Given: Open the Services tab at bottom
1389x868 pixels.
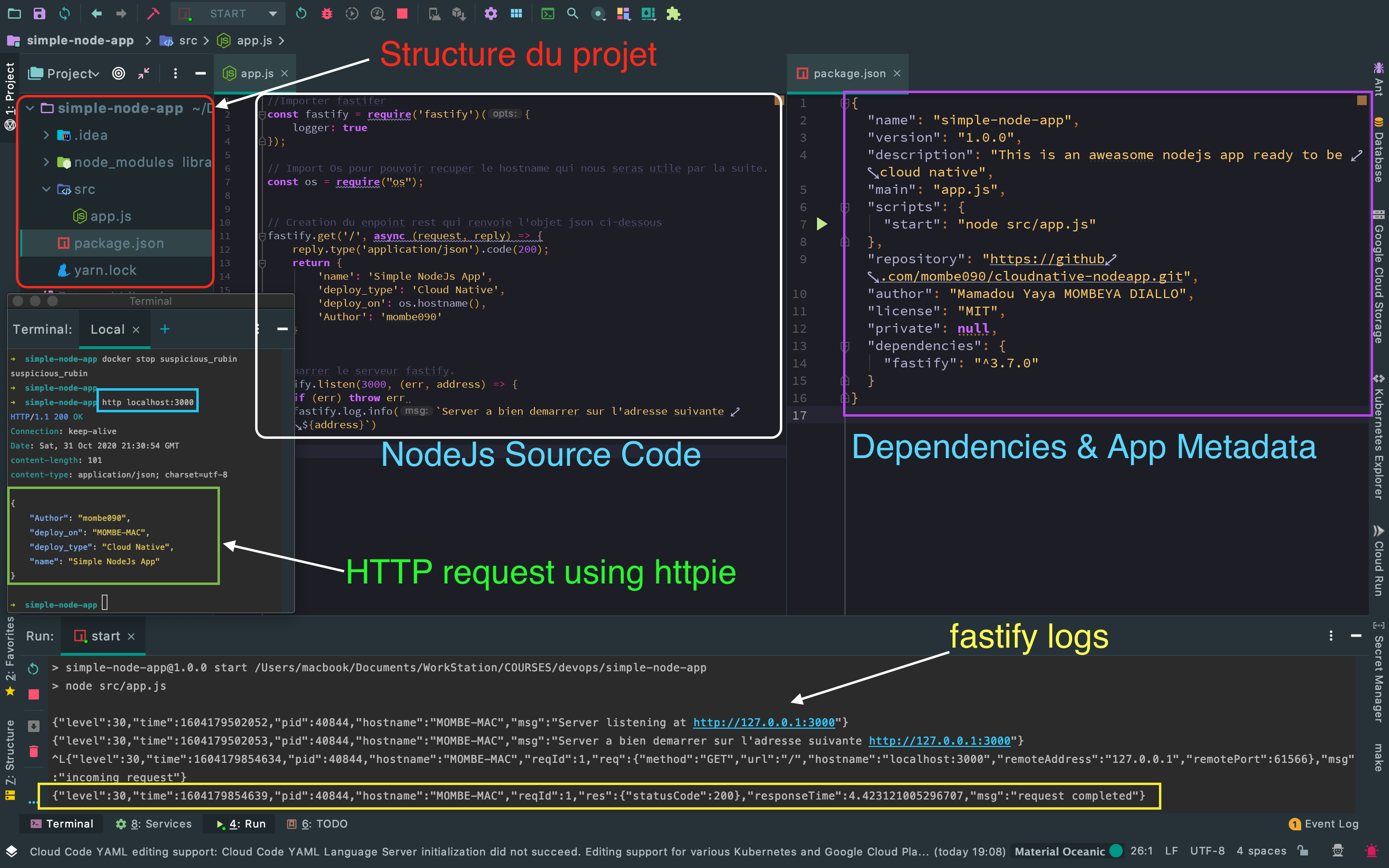Looking at the screenshot, I should (x=154, y=824).
